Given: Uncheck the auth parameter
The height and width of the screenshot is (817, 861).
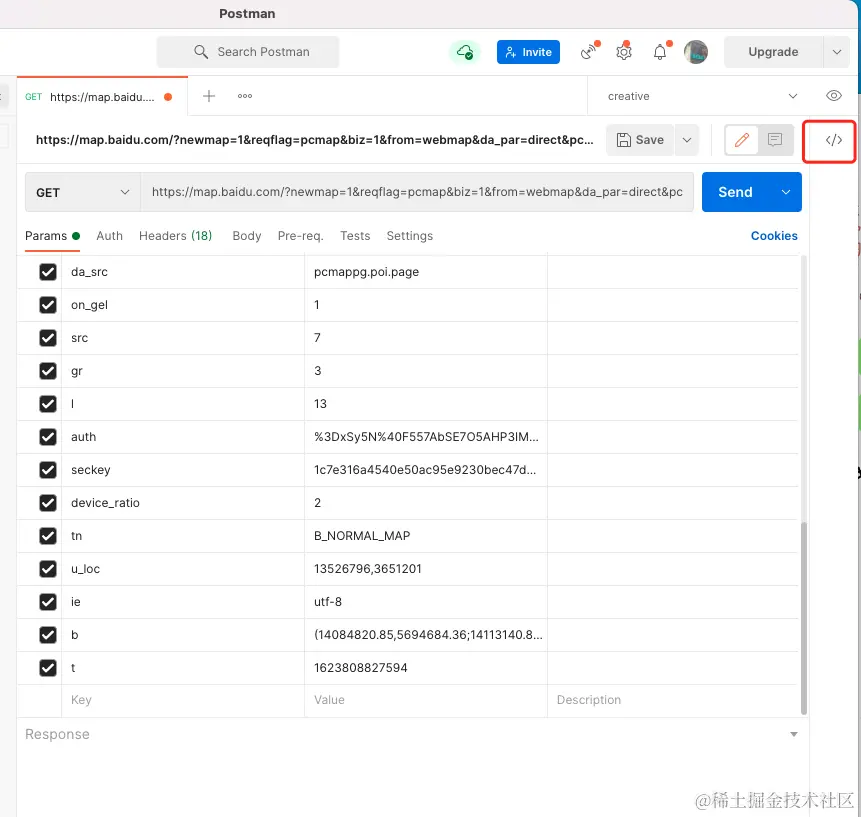Looking at the screenshot, I should coord(48,437).
